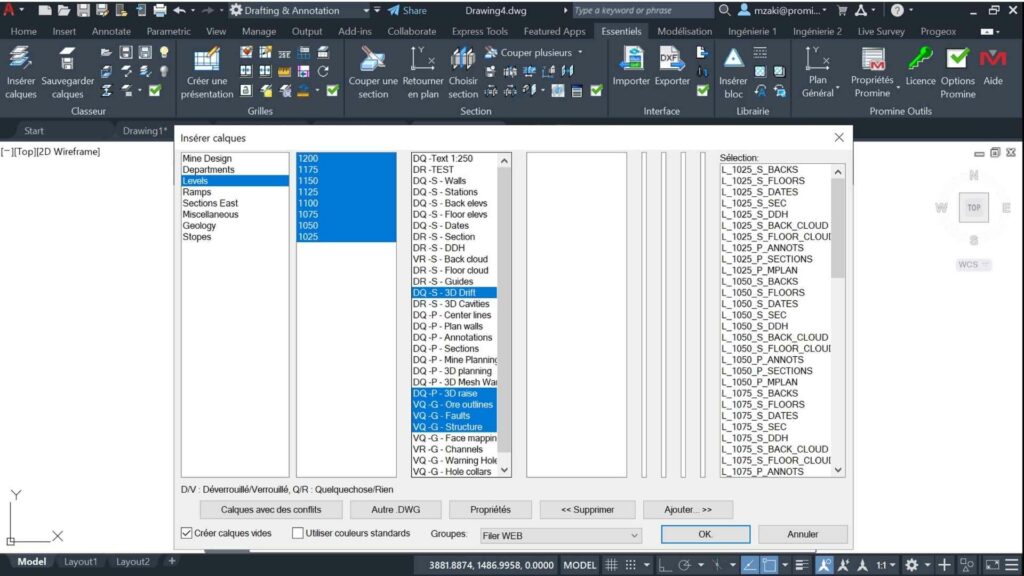The width and height of the screenshot is (1024, 576).
Task: Click the Propriétés button in dialog
Action: pos(490,509)
